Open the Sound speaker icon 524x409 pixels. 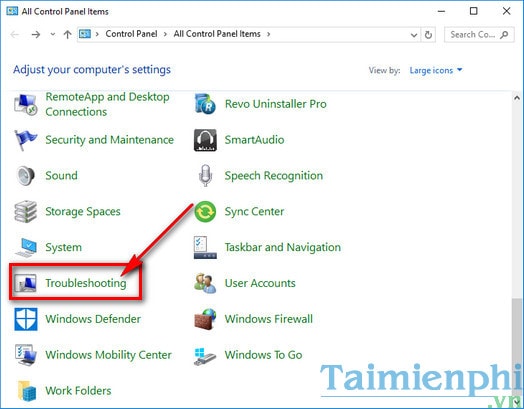(25, 176)
